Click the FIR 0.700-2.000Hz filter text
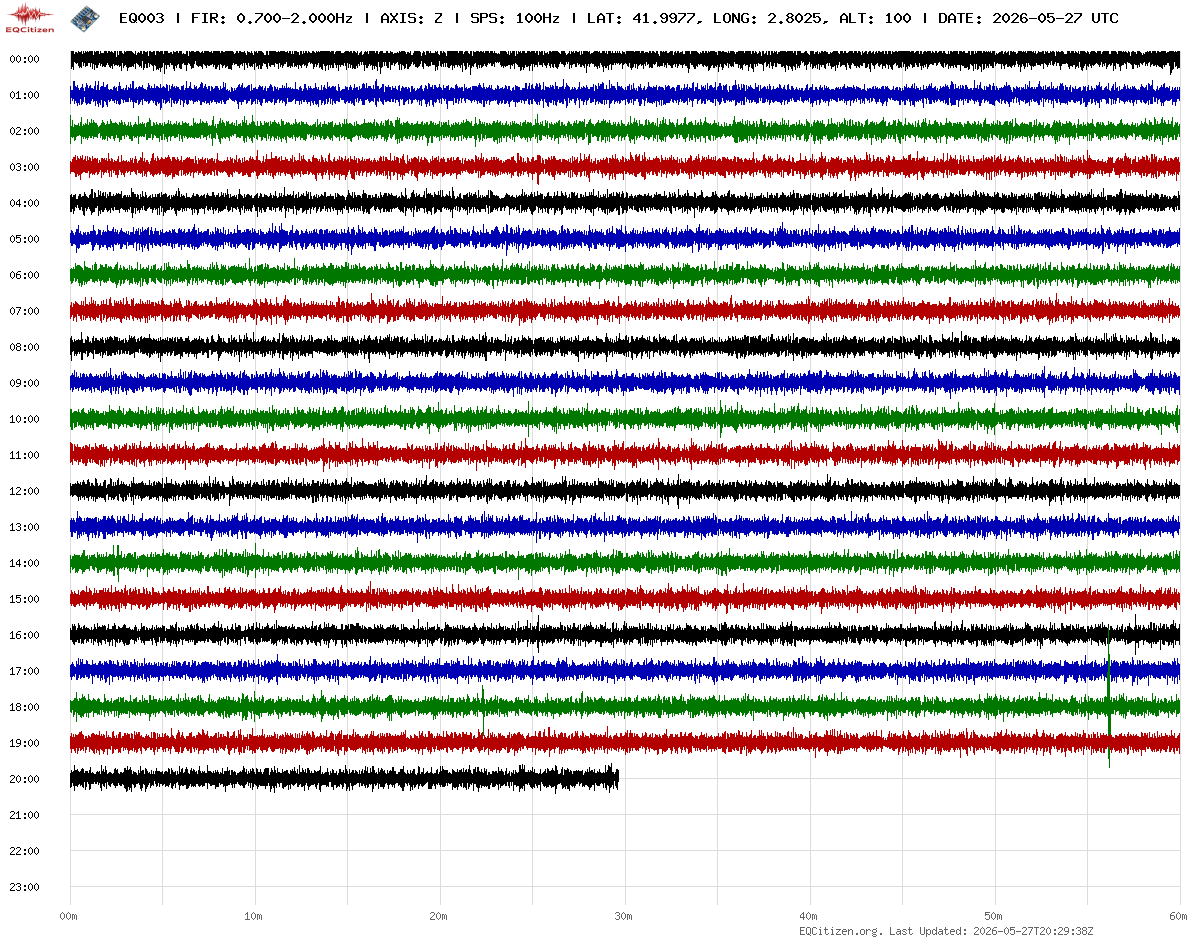 (272, 18)
